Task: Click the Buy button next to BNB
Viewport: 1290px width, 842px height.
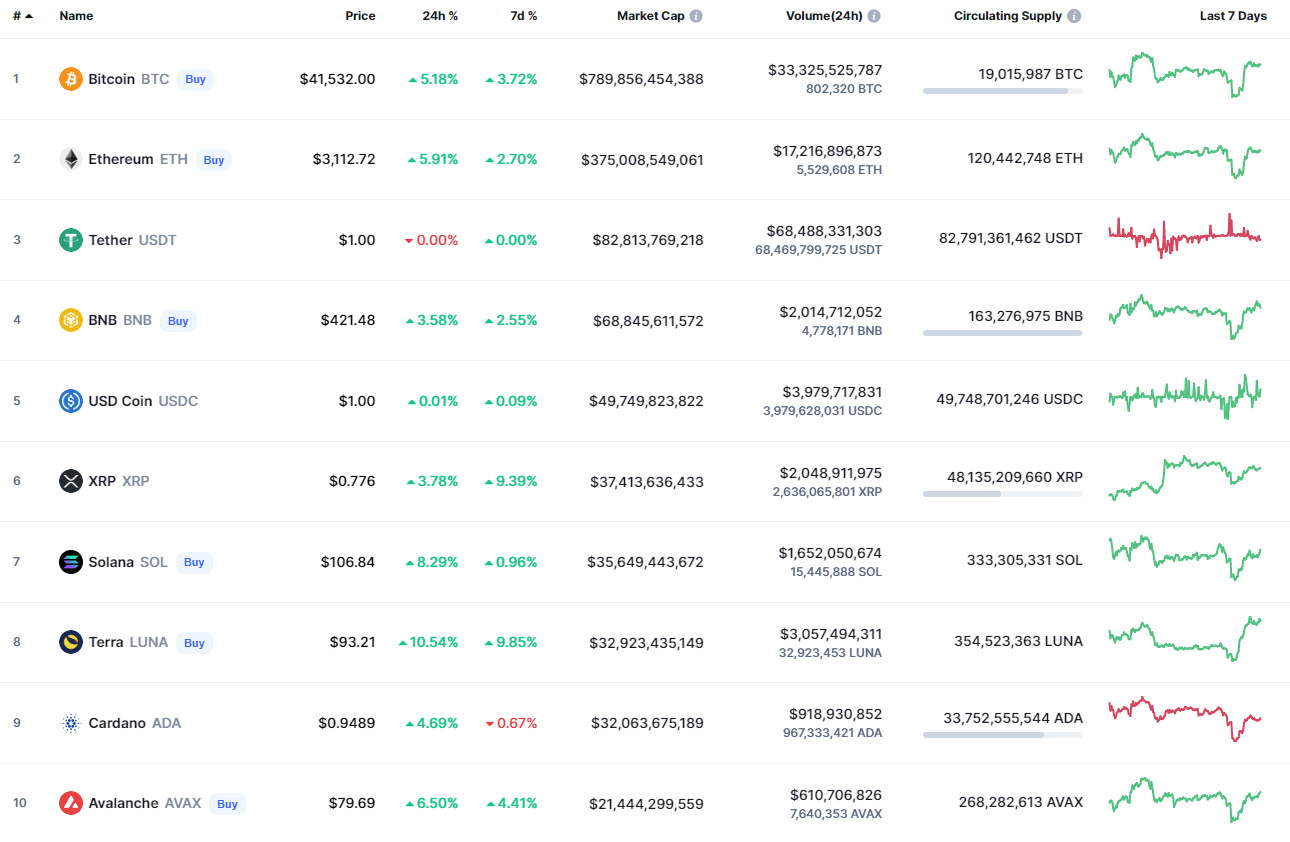Action: pos(178,321)
